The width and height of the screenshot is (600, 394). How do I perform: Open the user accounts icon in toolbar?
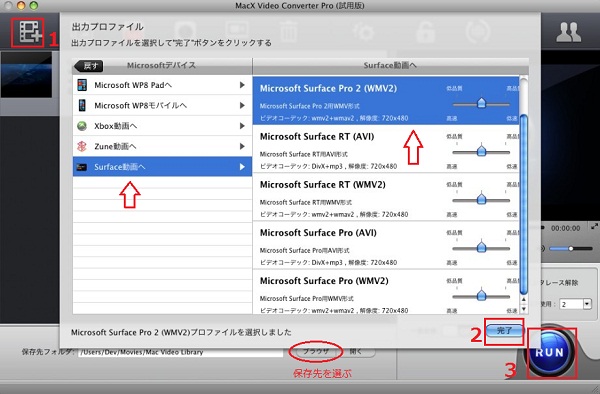pyautogui.click(x=569, y=32)
